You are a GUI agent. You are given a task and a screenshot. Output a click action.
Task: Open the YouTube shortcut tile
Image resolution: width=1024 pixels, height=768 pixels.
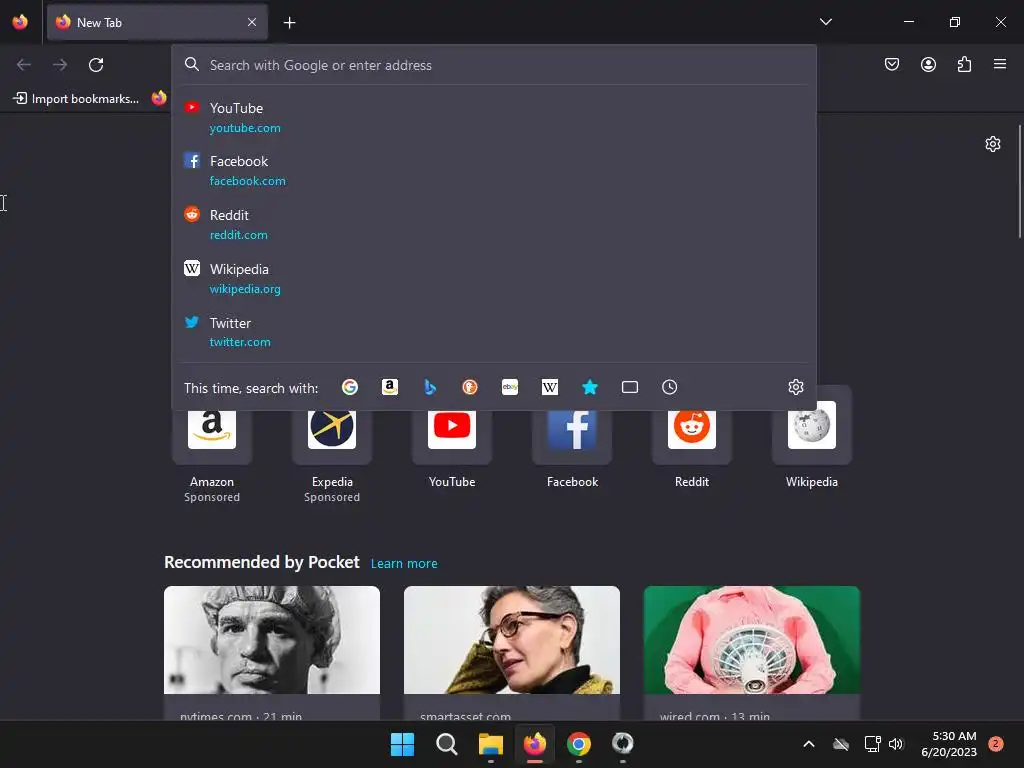click(452, 438)
